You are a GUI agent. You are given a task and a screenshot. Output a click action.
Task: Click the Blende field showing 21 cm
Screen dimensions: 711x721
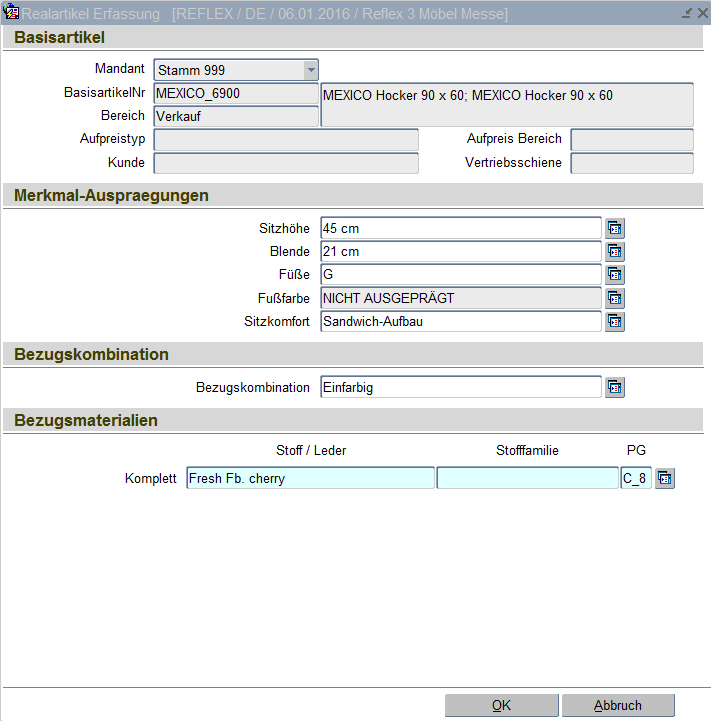point(460,252)
